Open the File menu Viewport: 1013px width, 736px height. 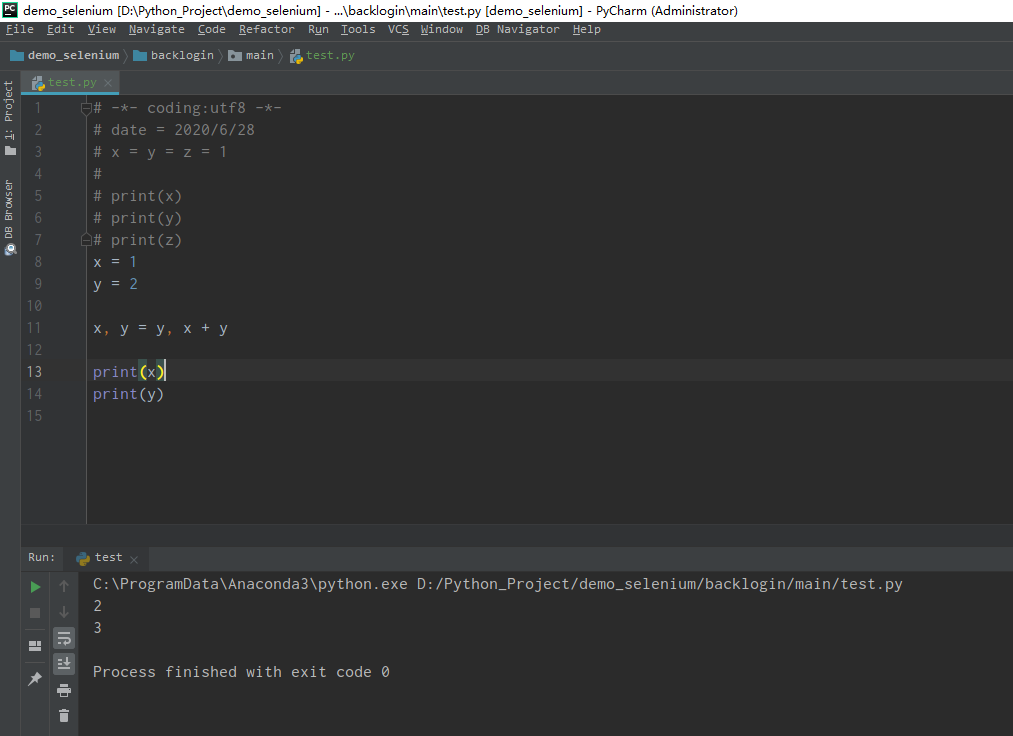click(x=20, y=29)
